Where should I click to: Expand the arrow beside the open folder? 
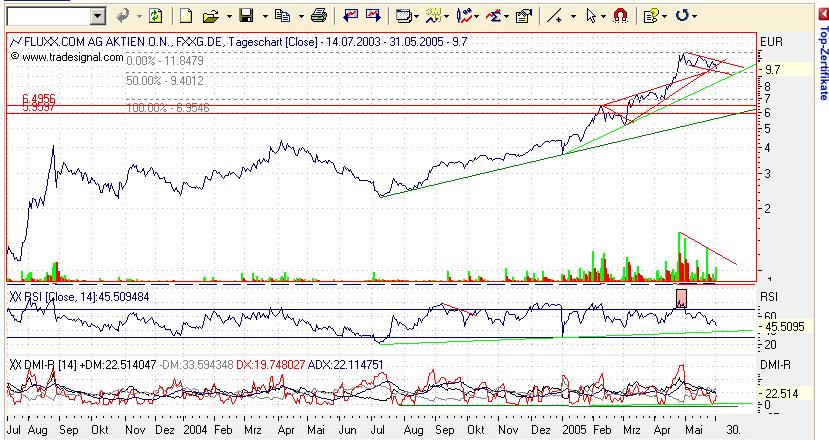coord(229,17)
